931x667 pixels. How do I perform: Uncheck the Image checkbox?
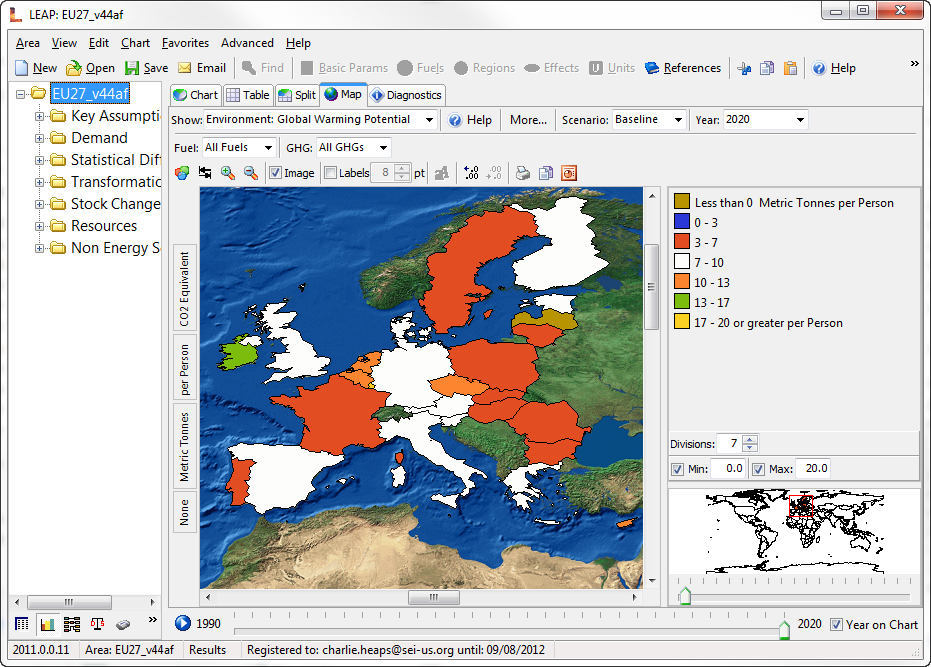[x=275, y=173]
